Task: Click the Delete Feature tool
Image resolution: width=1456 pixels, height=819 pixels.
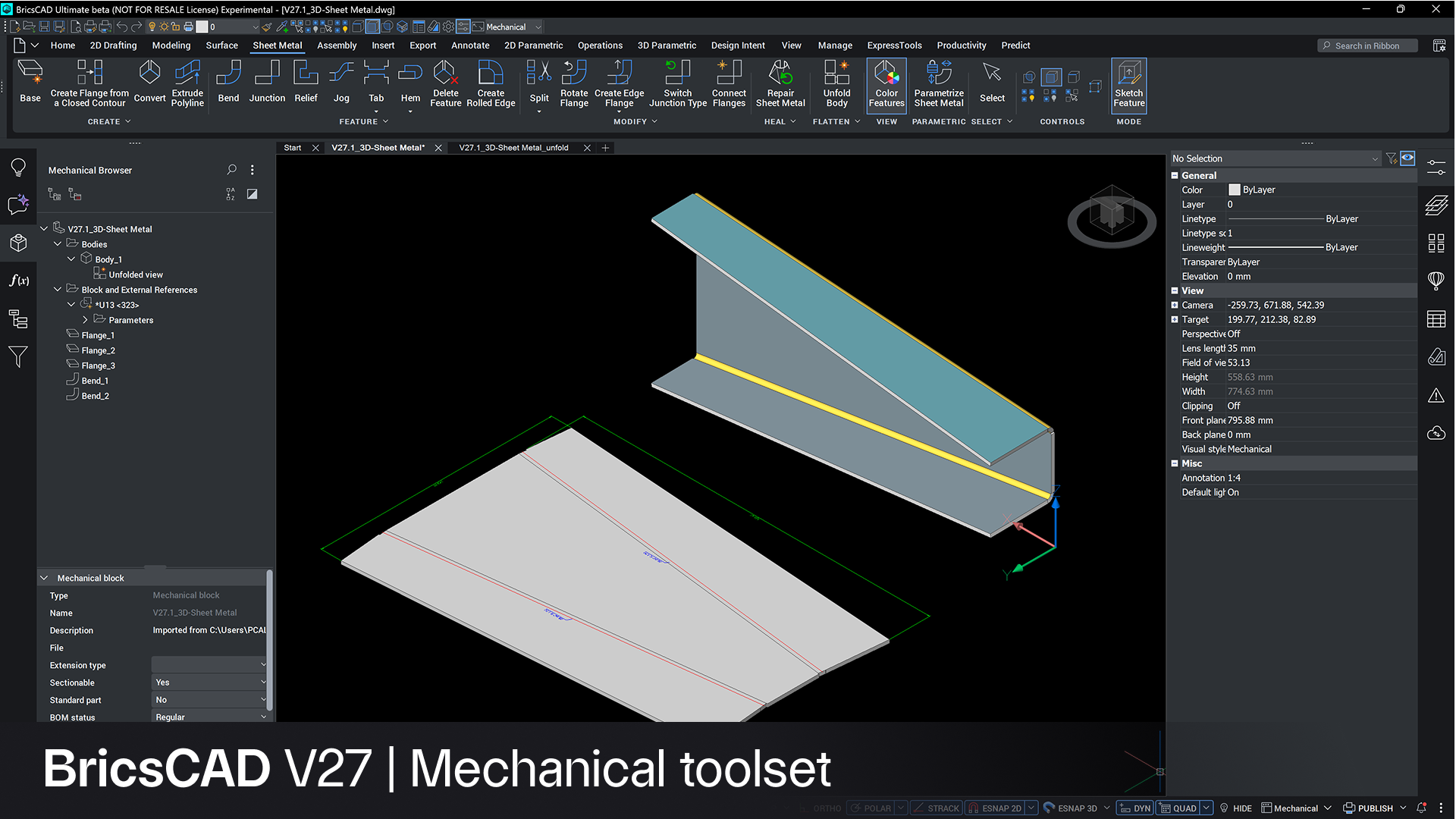Action: (445, 83)
